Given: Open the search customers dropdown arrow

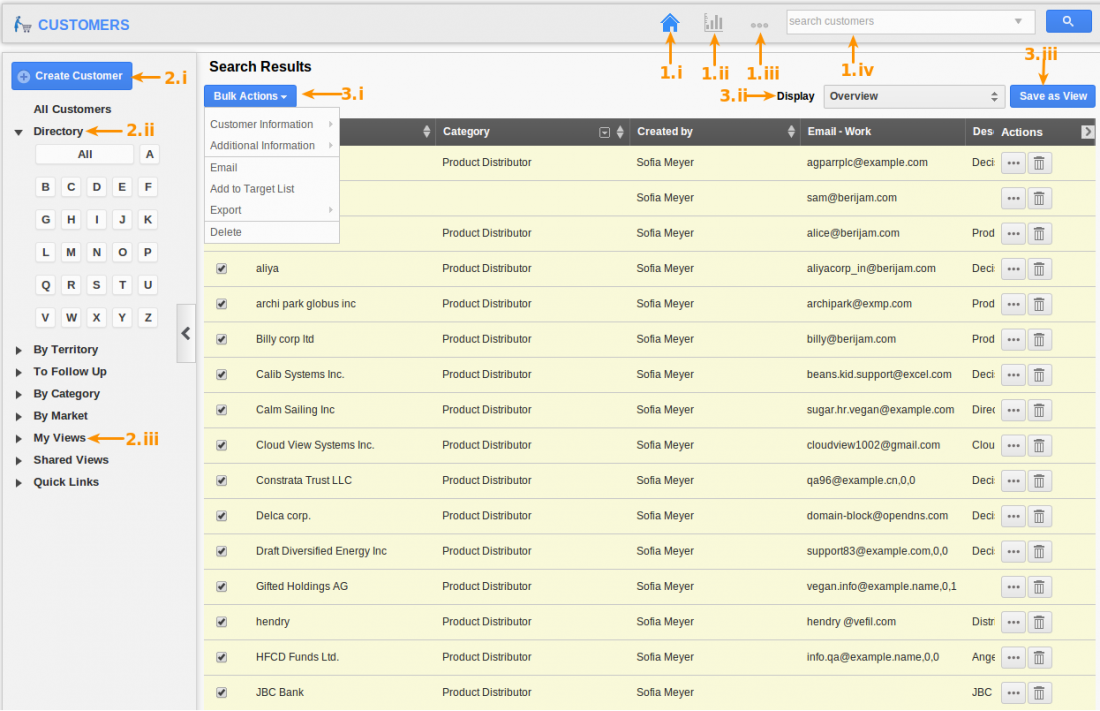Looking at the screenshot, I should coord(1018,22).
